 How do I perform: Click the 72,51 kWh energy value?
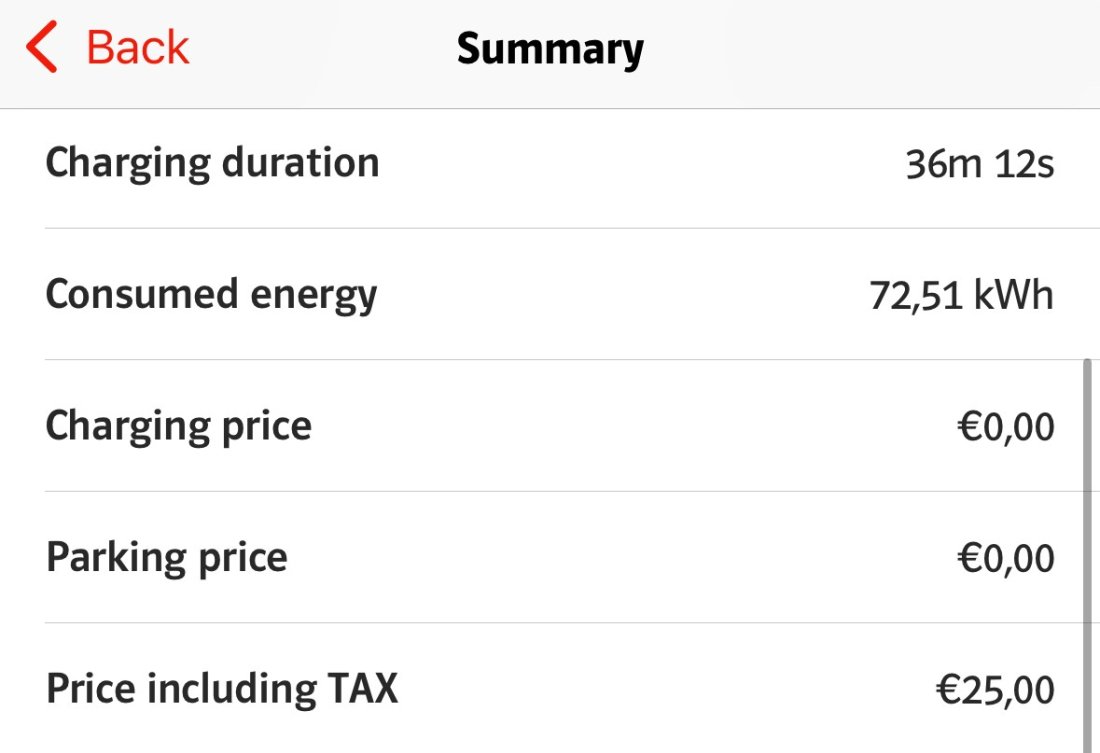click(x=961, y=296)
